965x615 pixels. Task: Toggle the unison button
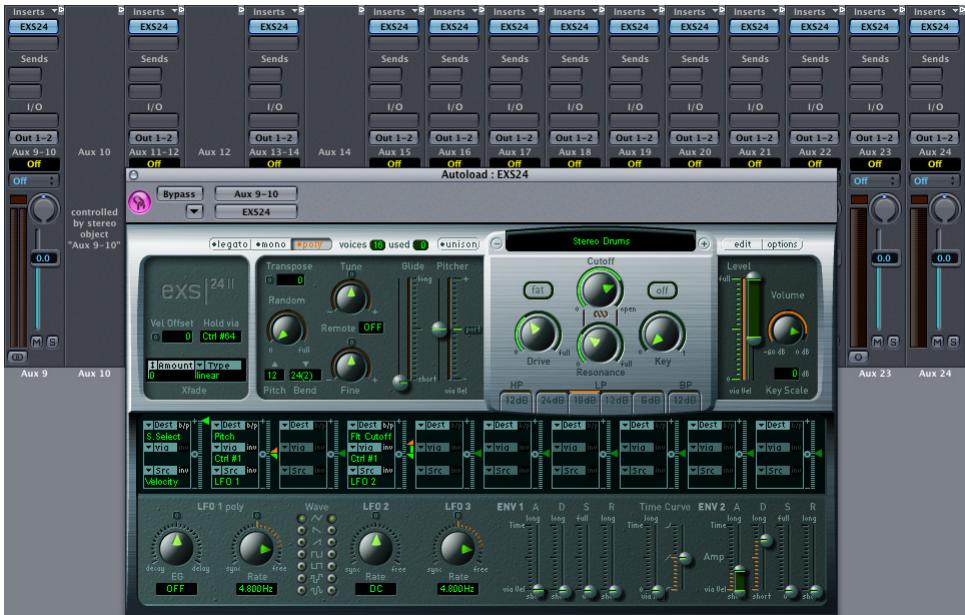458,244
